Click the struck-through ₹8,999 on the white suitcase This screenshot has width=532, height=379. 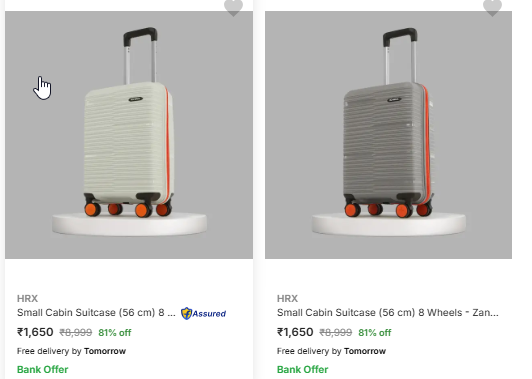(x=76, y=333)
